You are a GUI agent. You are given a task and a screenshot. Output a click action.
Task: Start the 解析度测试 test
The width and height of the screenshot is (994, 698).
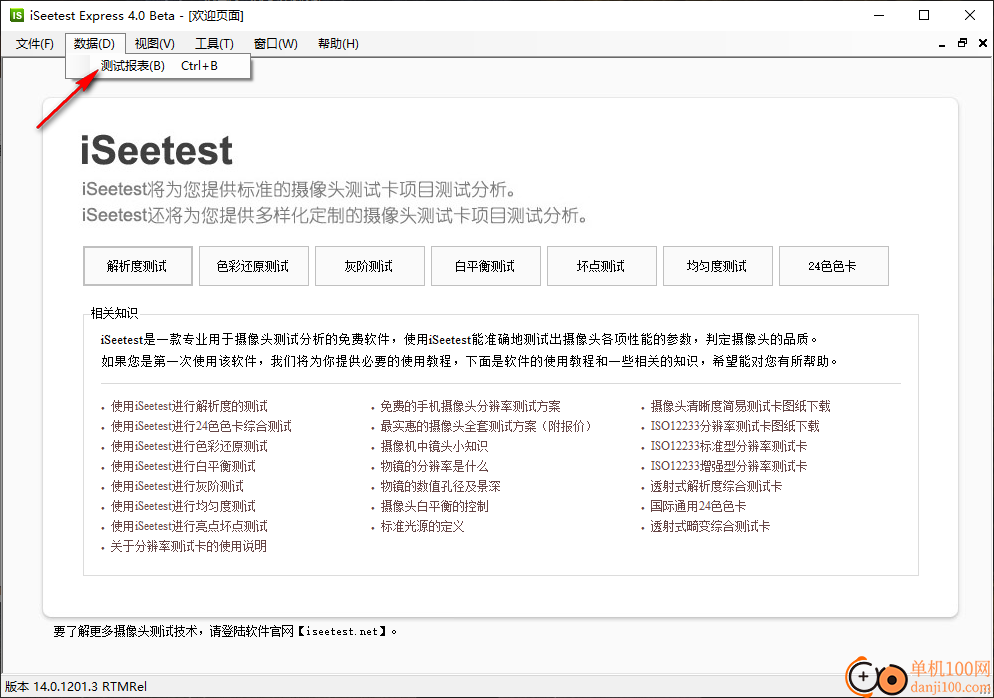pyautogui.click(x=138, y=266)
